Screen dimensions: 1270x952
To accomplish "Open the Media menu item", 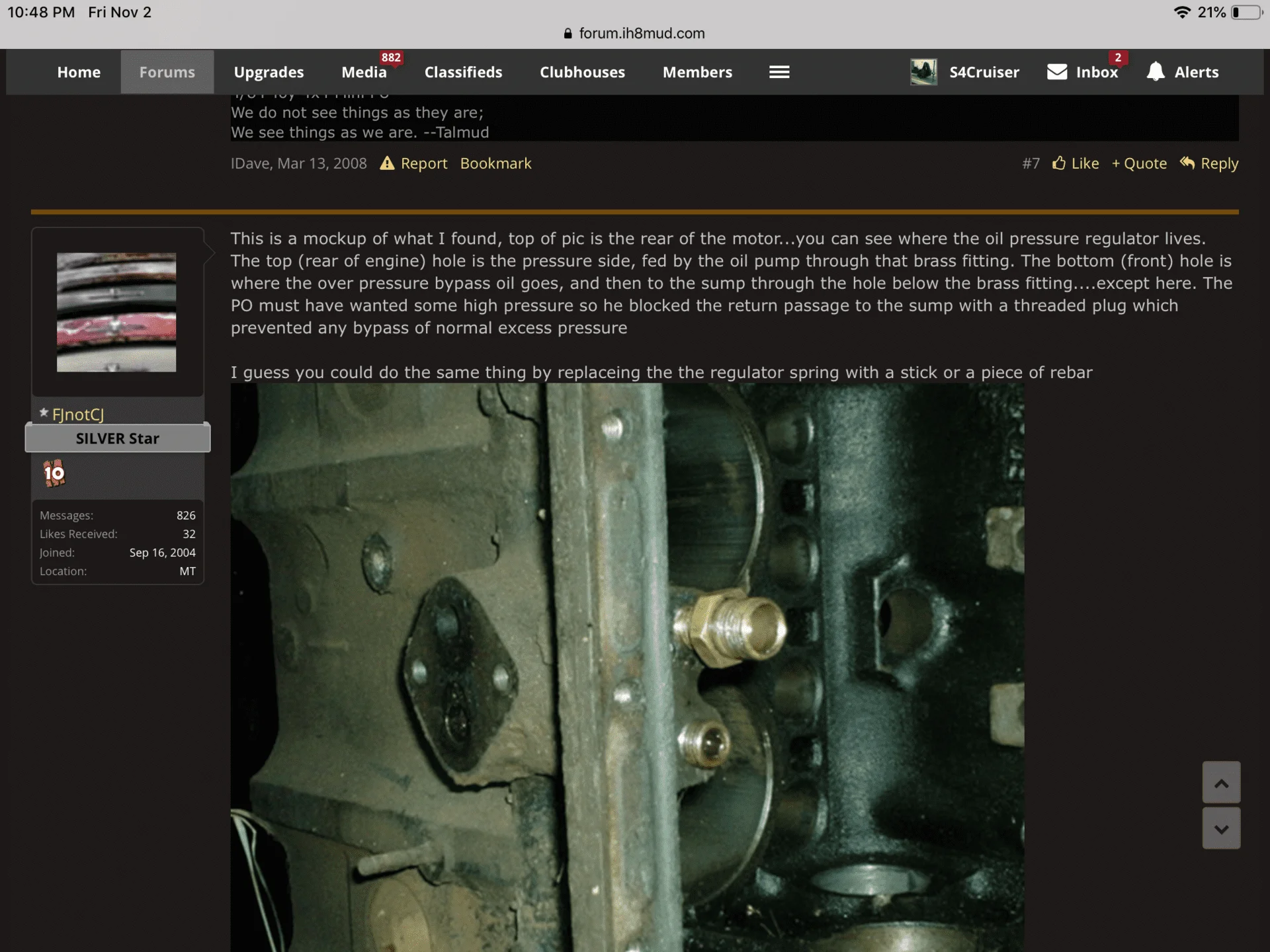I will point(364,72).
